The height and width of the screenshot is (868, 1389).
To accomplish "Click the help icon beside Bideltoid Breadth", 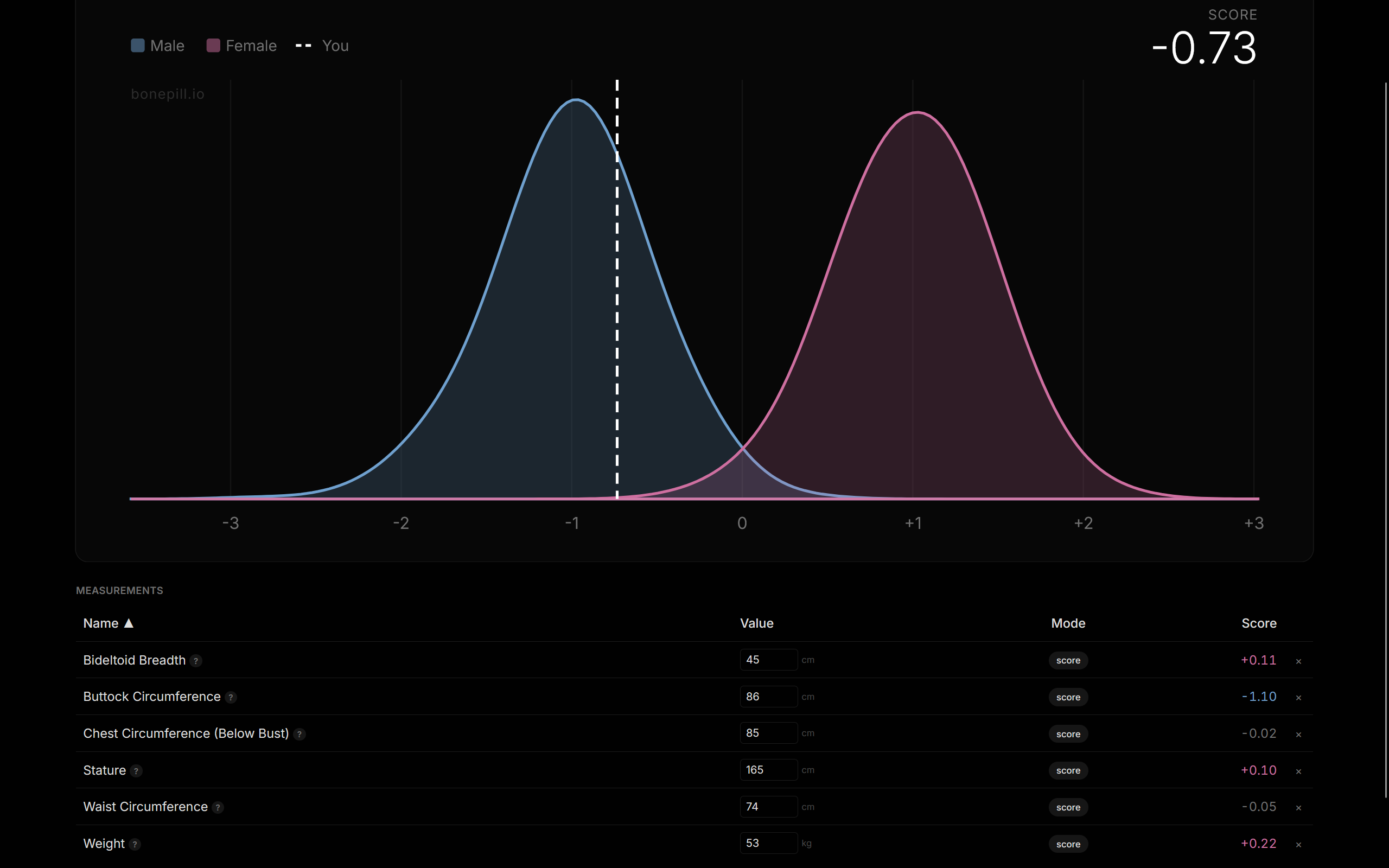I will [196, 661].
